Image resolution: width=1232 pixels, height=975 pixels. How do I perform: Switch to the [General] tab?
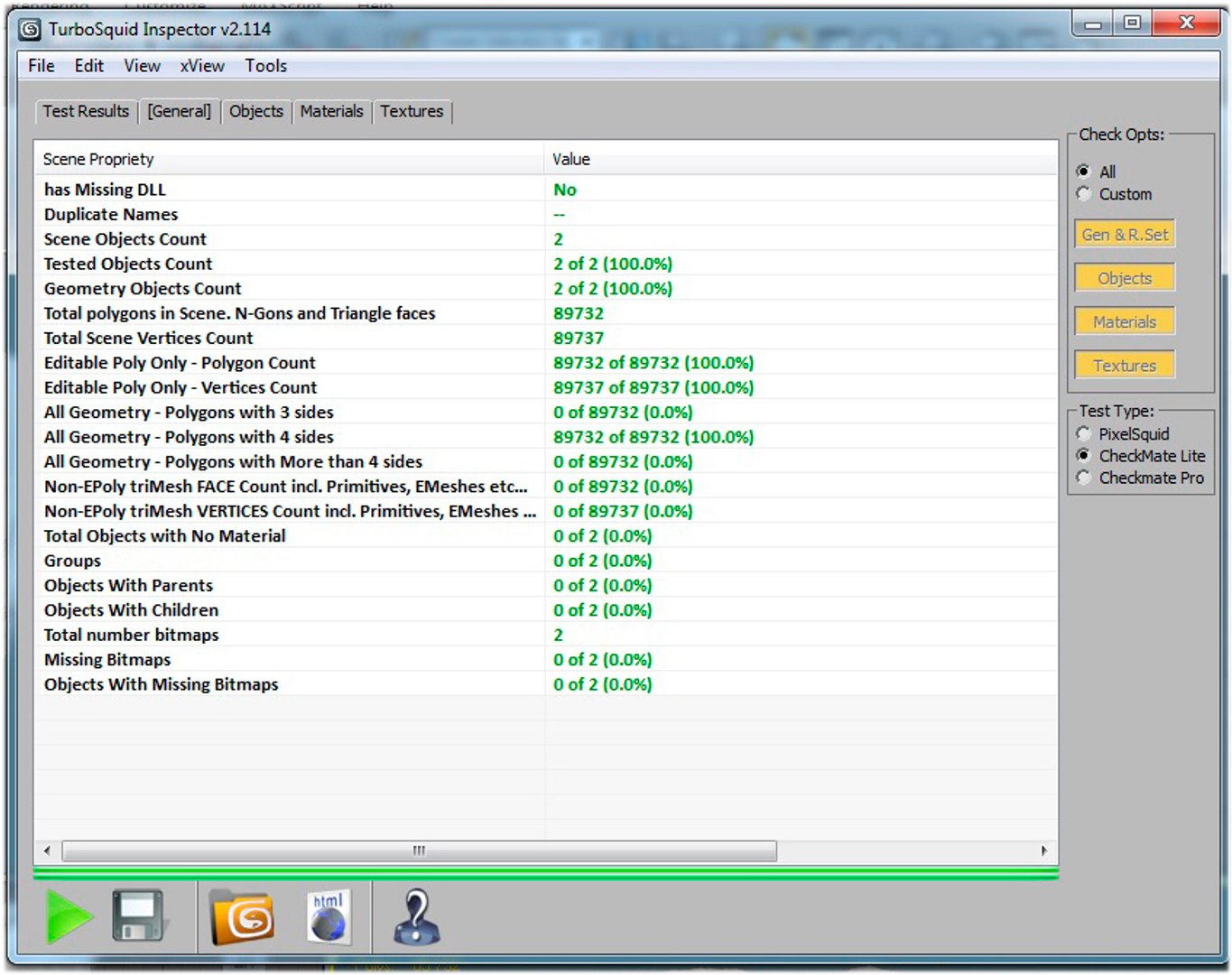[179, 111]
